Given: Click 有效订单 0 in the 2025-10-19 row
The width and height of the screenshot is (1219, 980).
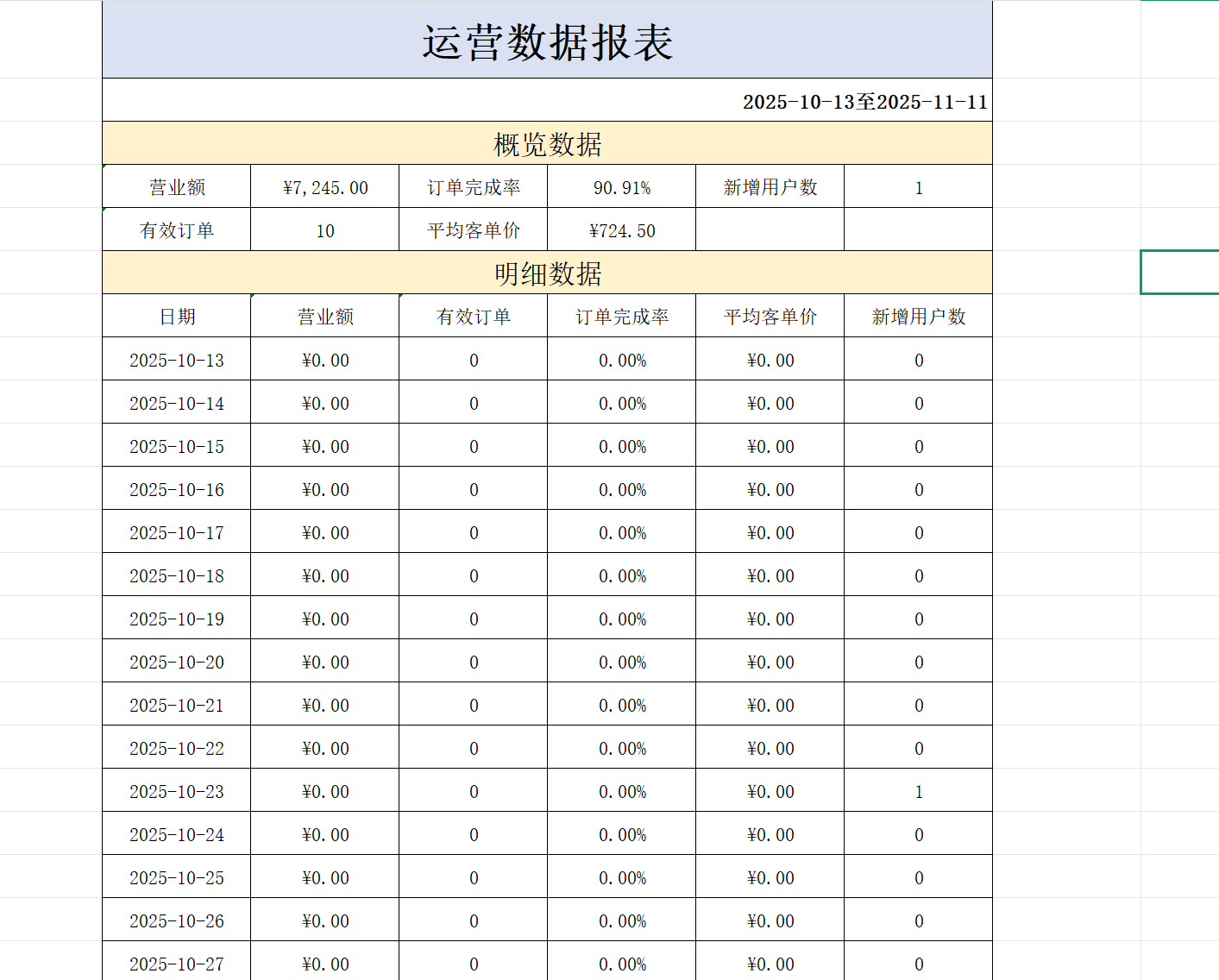Looking at the screenshot, I should click(x=474, y=618).
